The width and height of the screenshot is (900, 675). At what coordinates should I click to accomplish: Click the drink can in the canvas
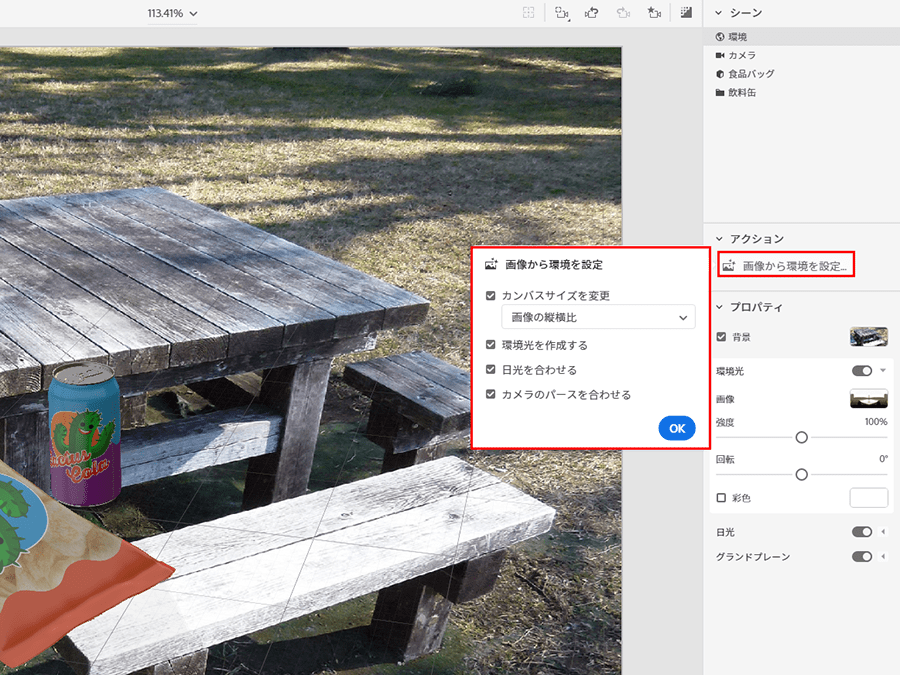click(84, 435)
